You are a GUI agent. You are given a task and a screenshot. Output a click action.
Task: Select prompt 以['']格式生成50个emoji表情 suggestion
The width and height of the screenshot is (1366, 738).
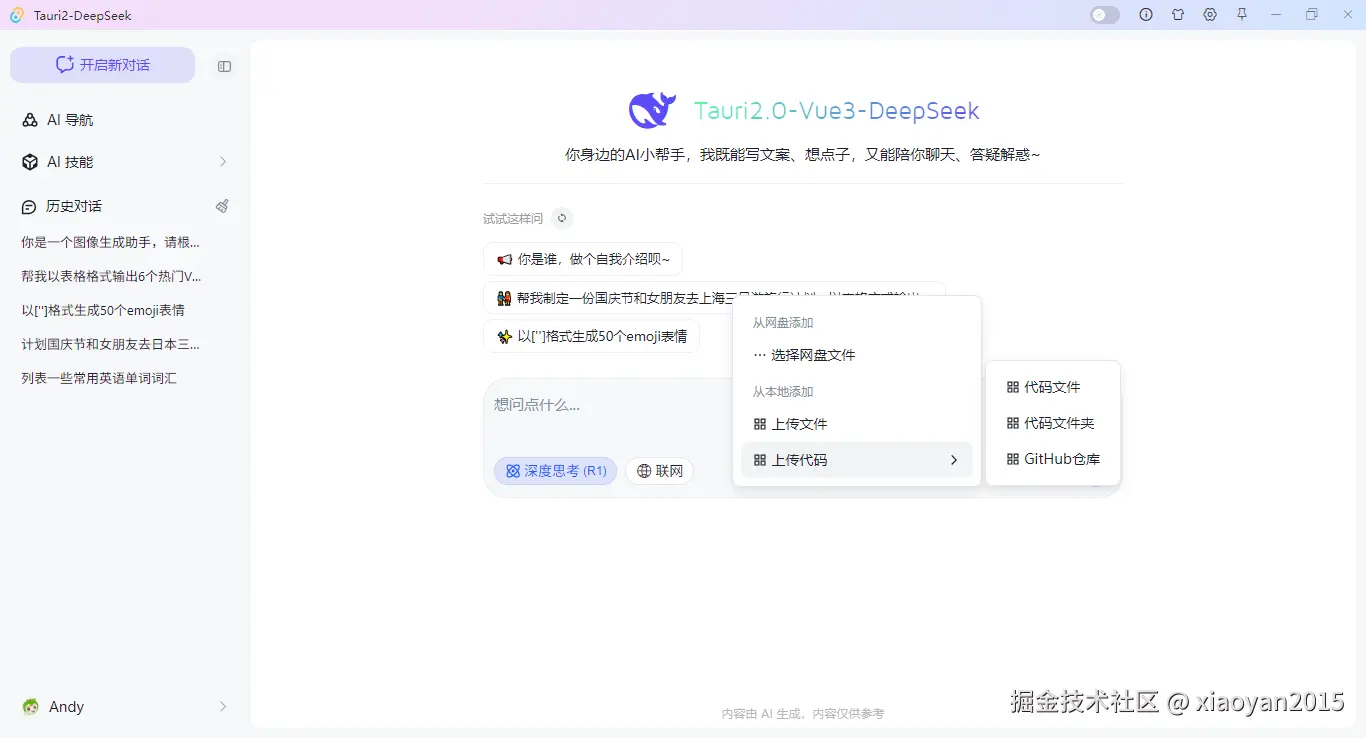591,336
